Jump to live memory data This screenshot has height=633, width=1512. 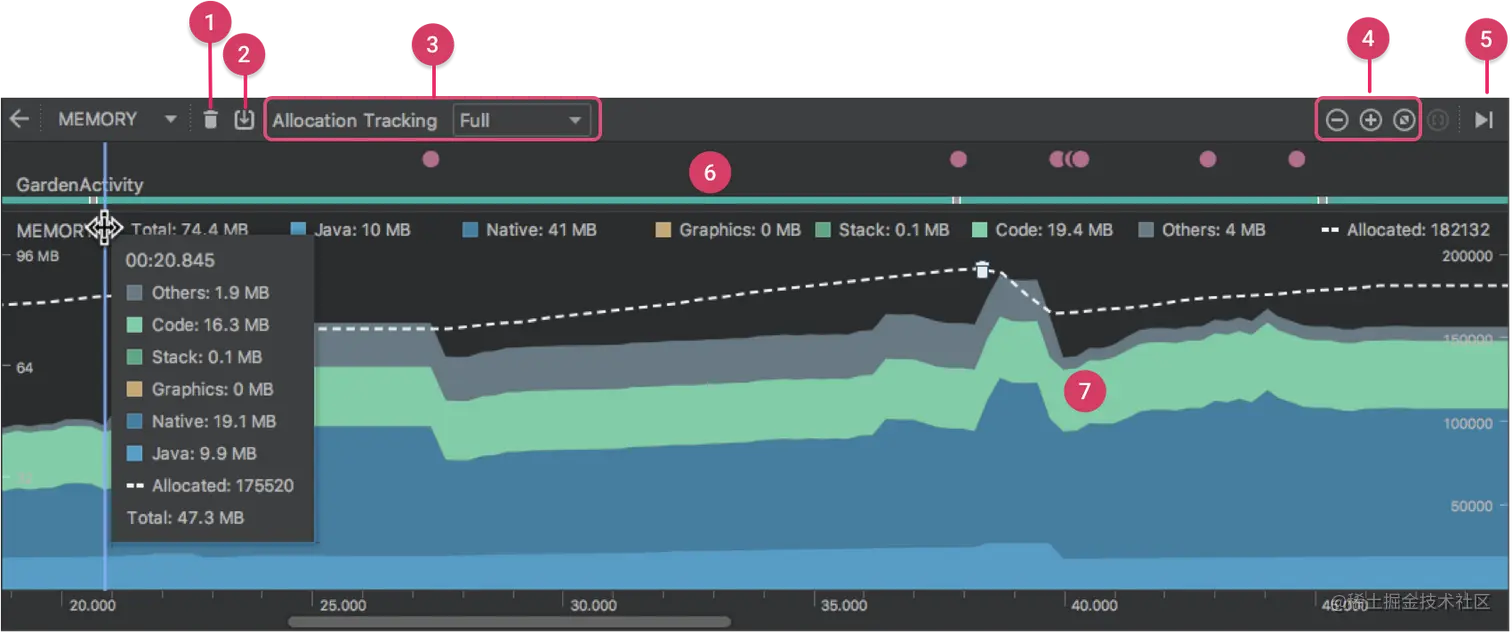point(1483,120)
